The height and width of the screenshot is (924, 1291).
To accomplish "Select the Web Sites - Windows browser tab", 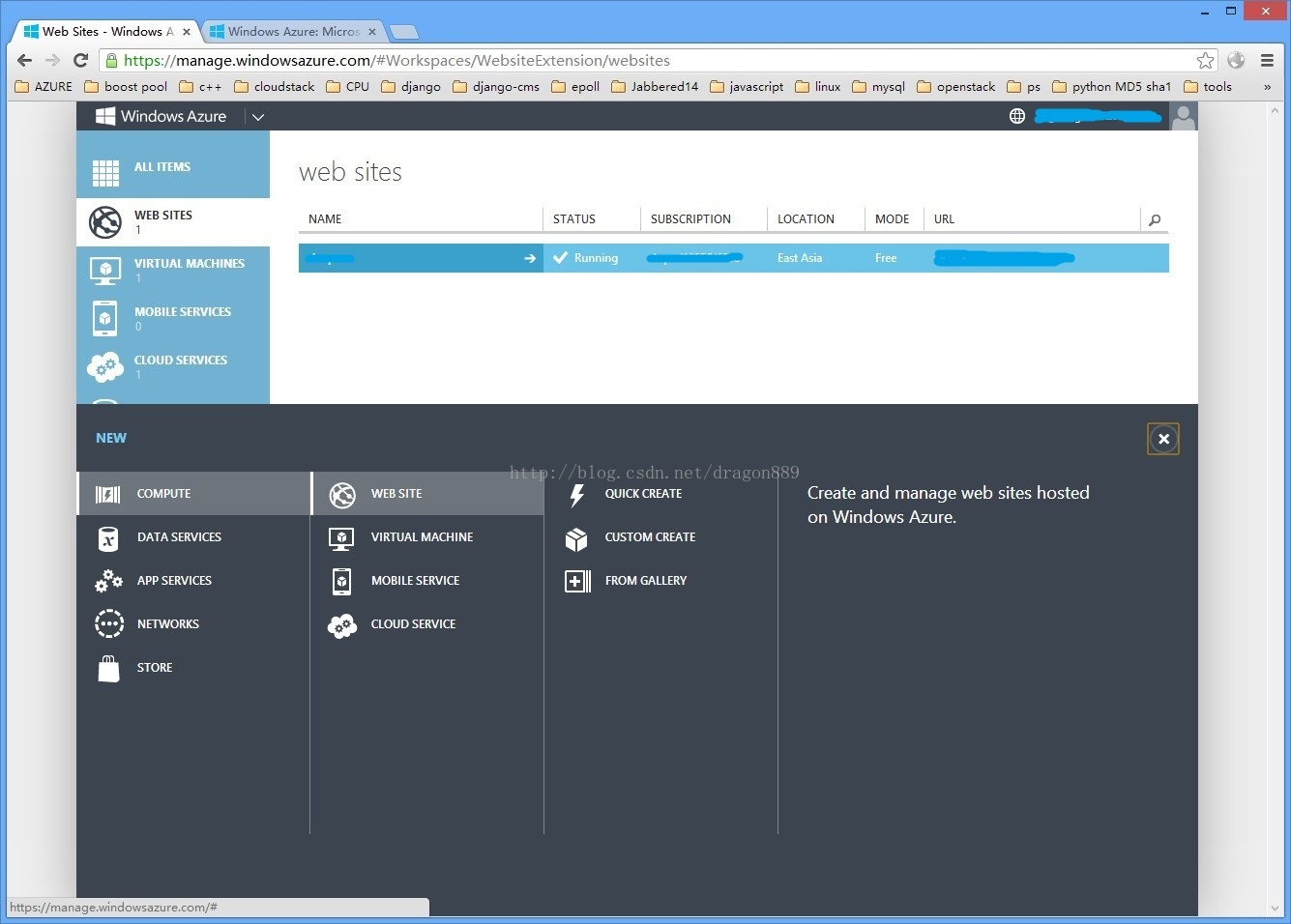I will point(106,31).
